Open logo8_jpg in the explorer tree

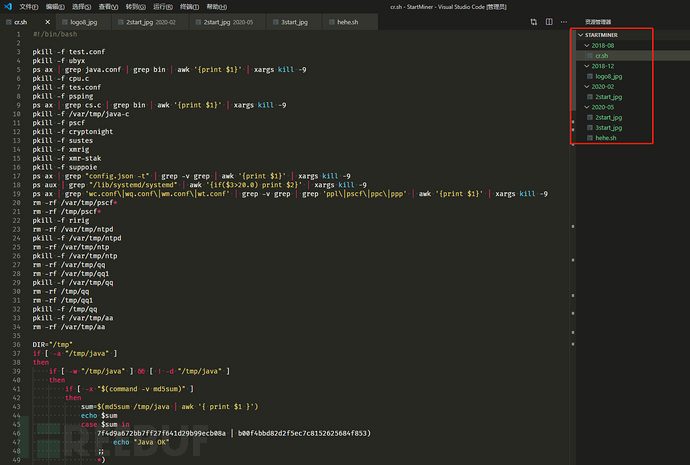tap(609, 76)
